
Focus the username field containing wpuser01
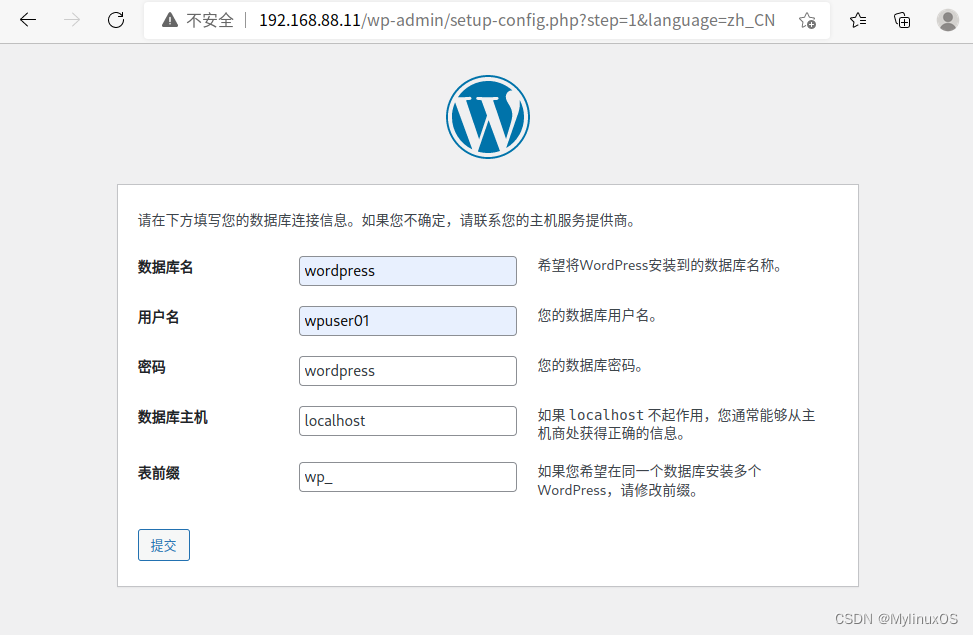point(408,321)
